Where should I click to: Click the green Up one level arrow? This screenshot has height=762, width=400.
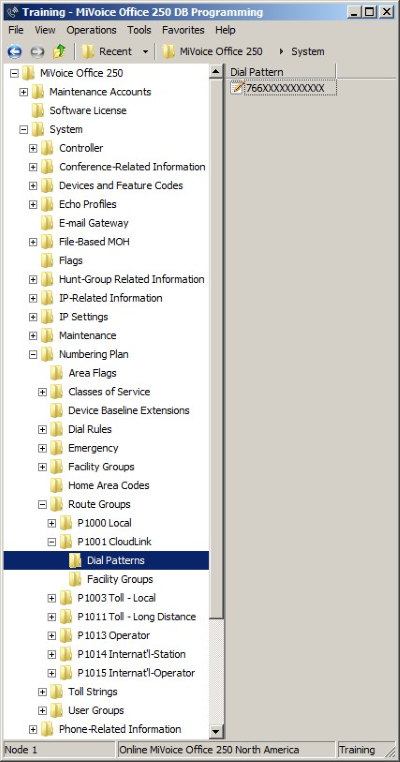click(x=59, y=51)
